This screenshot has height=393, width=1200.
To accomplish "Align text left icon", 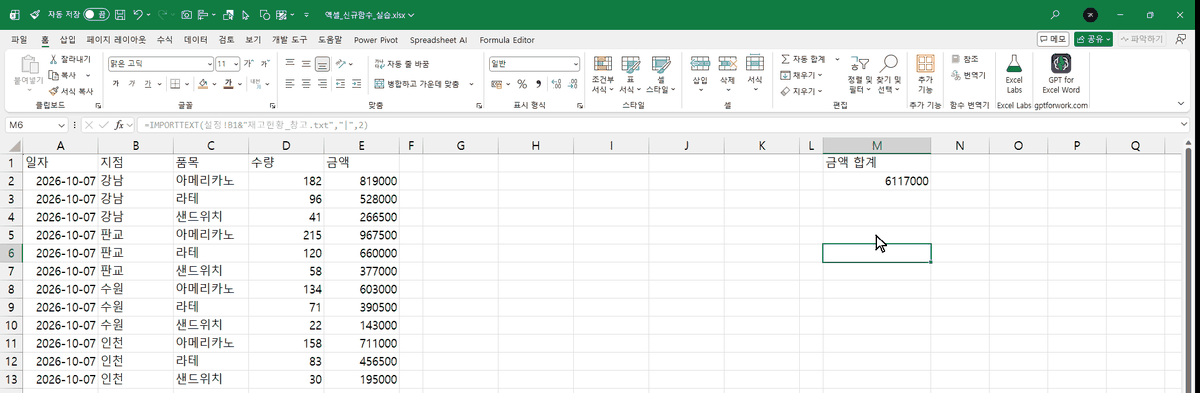I will 289,84.
